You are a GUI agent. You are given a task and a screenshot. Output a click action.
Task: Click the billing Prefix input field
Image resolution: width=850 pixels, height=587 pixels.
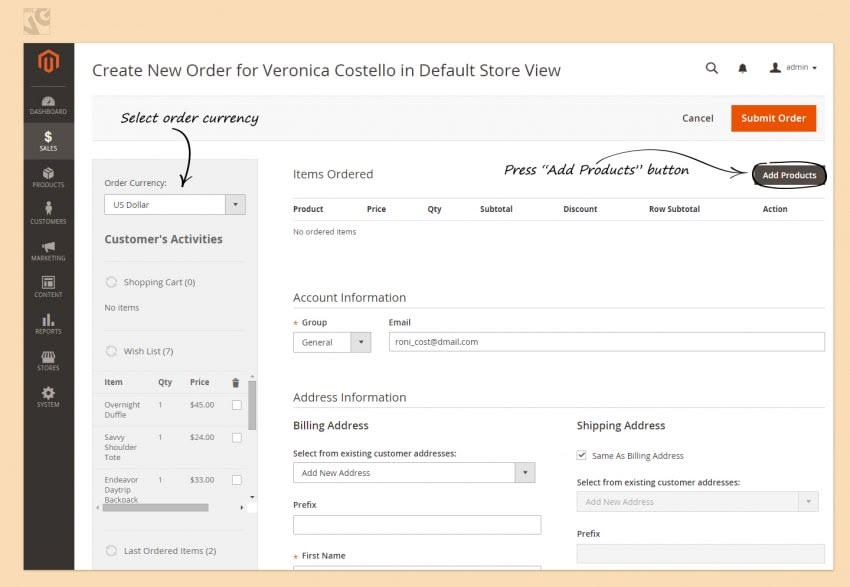417,525
